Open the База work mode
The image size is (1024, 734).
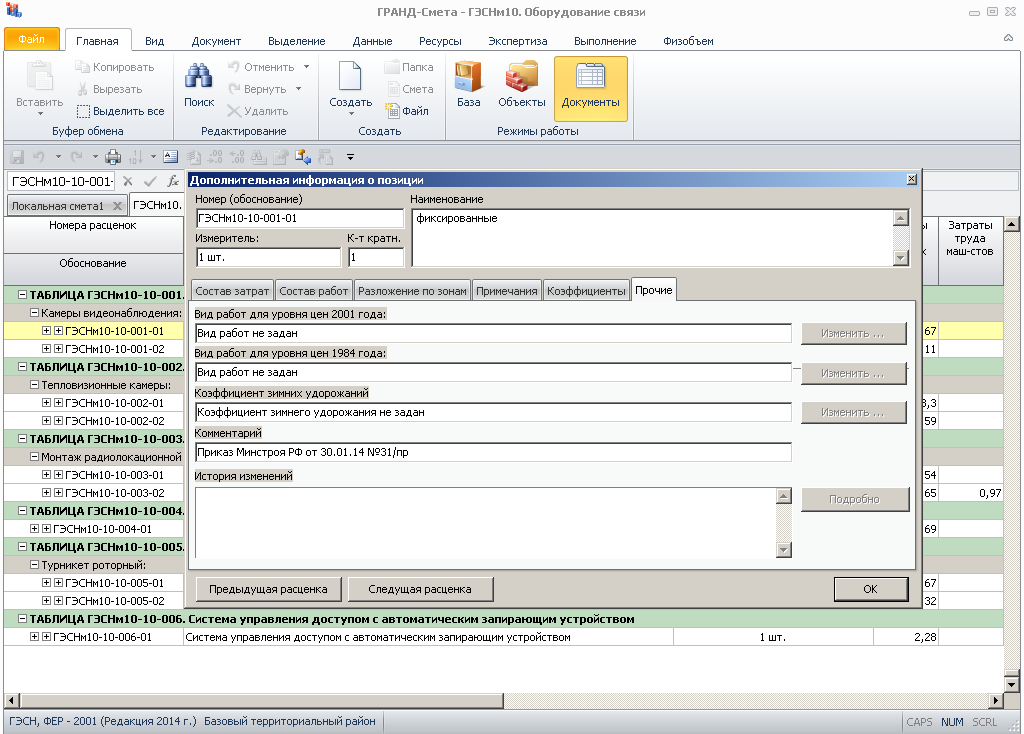click(x=468, y=85)
